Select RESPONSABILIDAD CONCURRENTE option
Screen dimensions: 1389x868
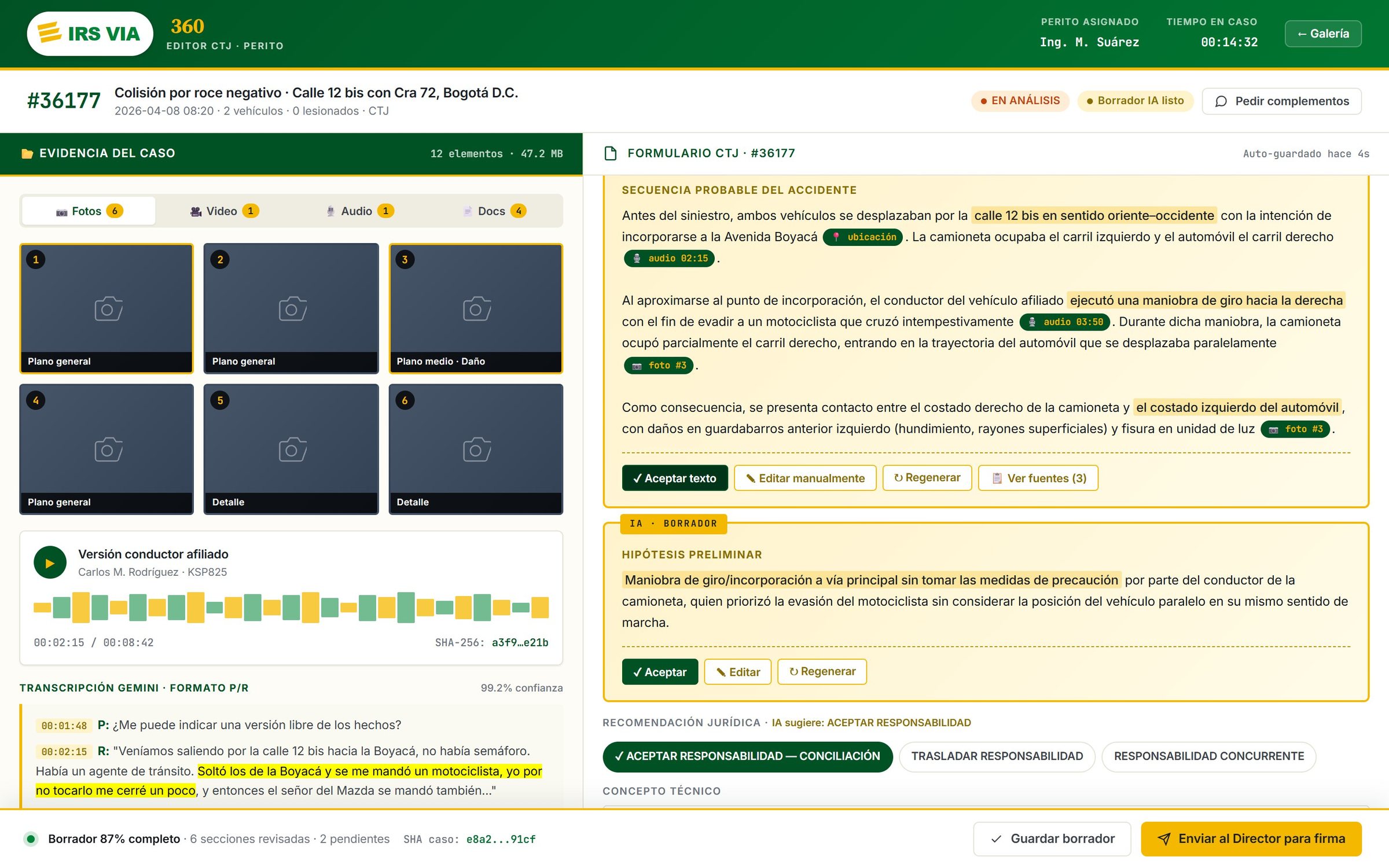coord(1208,757)
